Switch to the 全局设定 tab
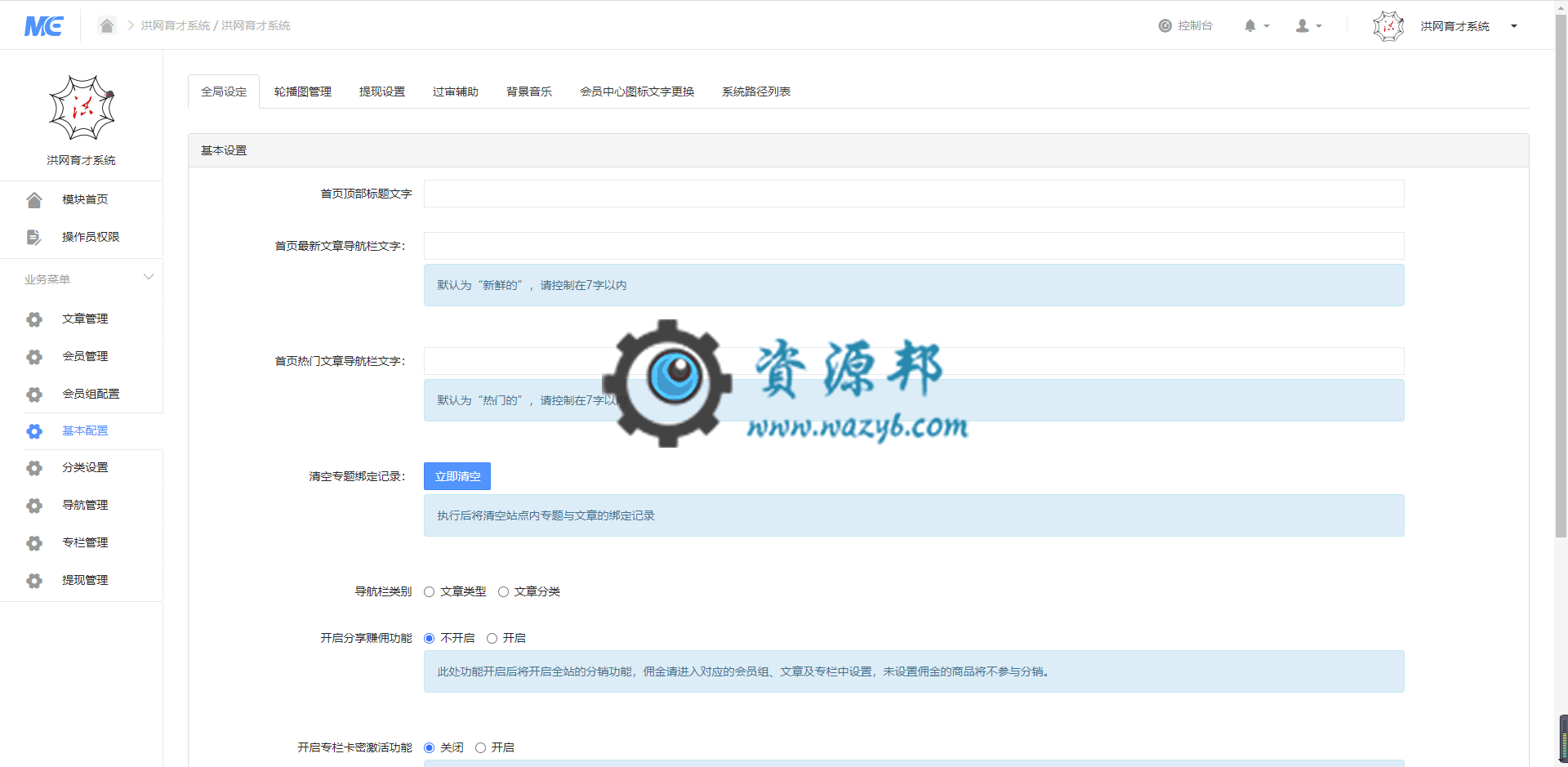This screenshot has width=1568, height=767. (x=224, y=91)
